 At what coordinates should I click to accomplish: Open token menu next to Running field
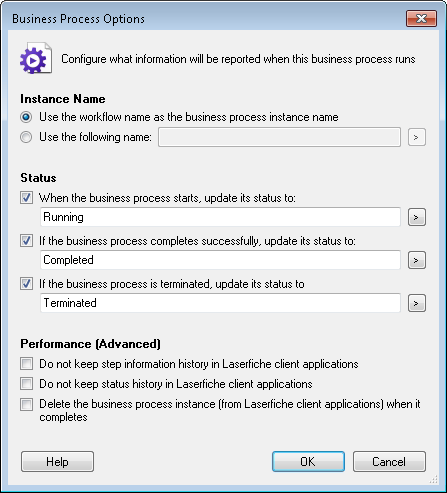[417, 217]
